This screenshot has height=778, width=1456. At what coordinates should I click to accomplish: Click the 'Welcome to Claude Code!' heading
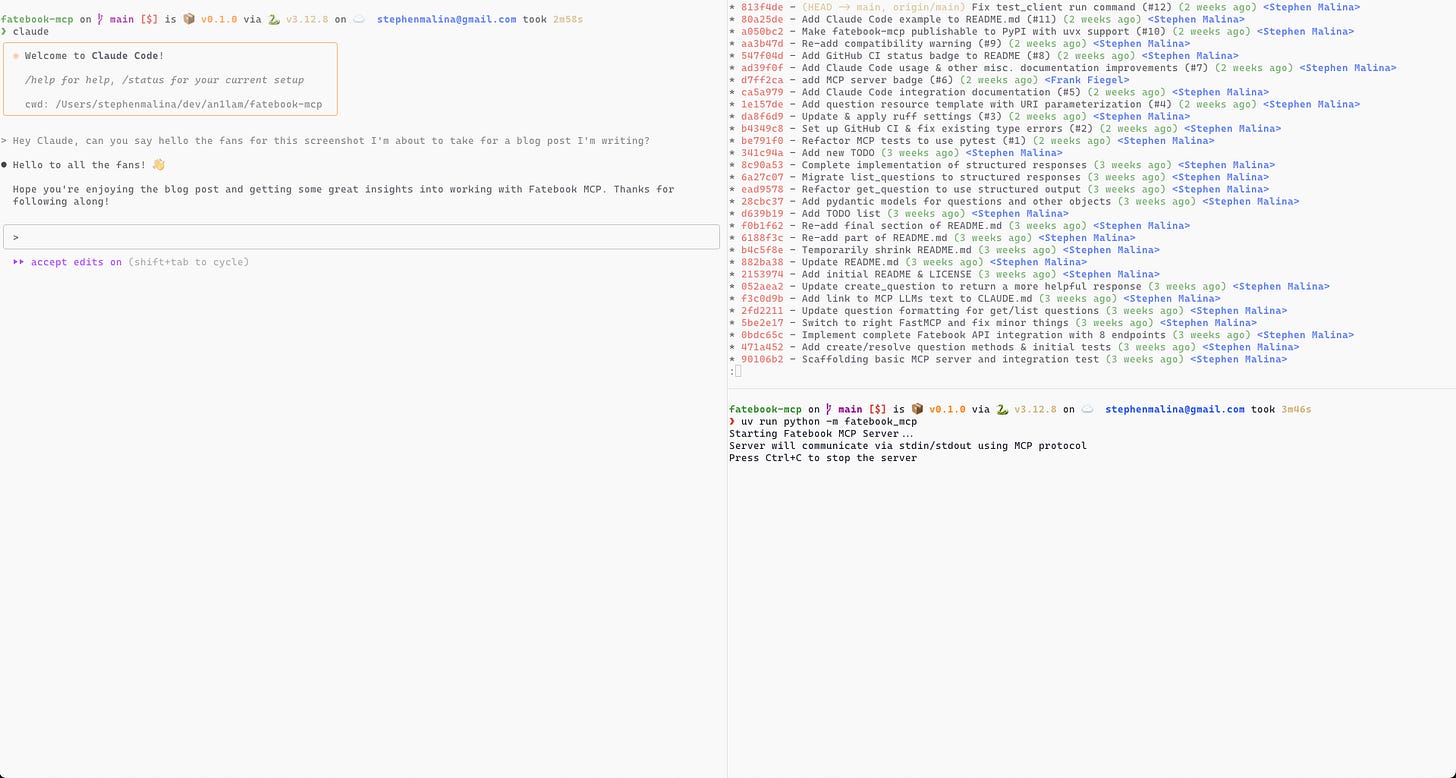tap(95, 56)
